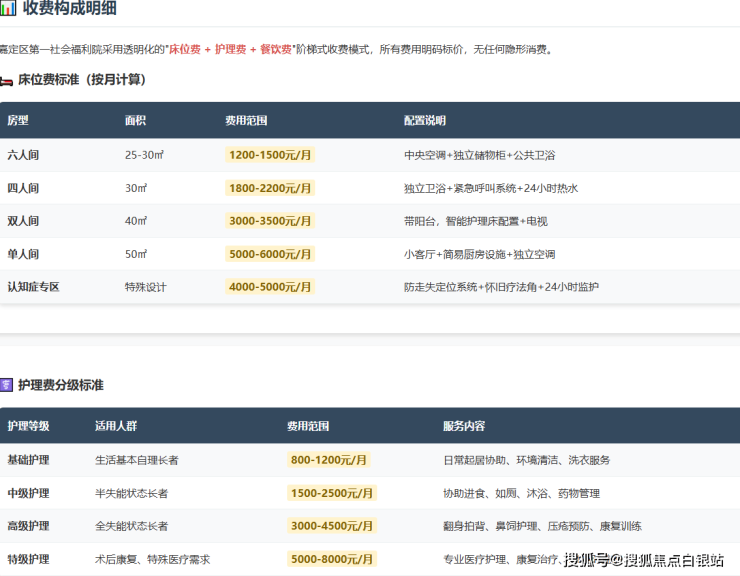Screen dimensions: 740x576
Task: Click the 配置说明 column header
Action: 425,121
